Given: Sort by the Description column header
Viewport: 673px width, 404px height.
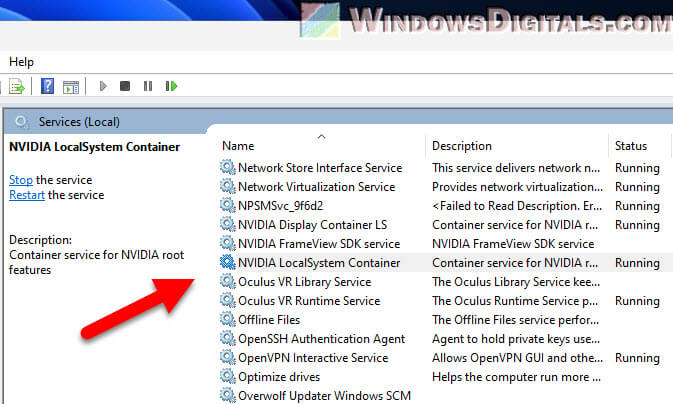Looking at the screenshot, I should (x=462, y=146).
